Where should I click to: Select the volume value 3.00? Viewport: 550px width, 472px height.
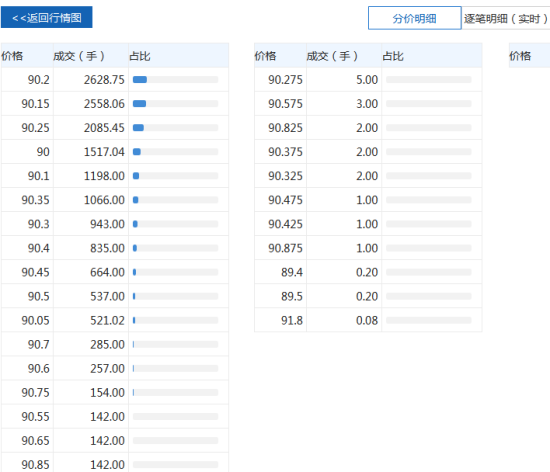tap(367, 104)
